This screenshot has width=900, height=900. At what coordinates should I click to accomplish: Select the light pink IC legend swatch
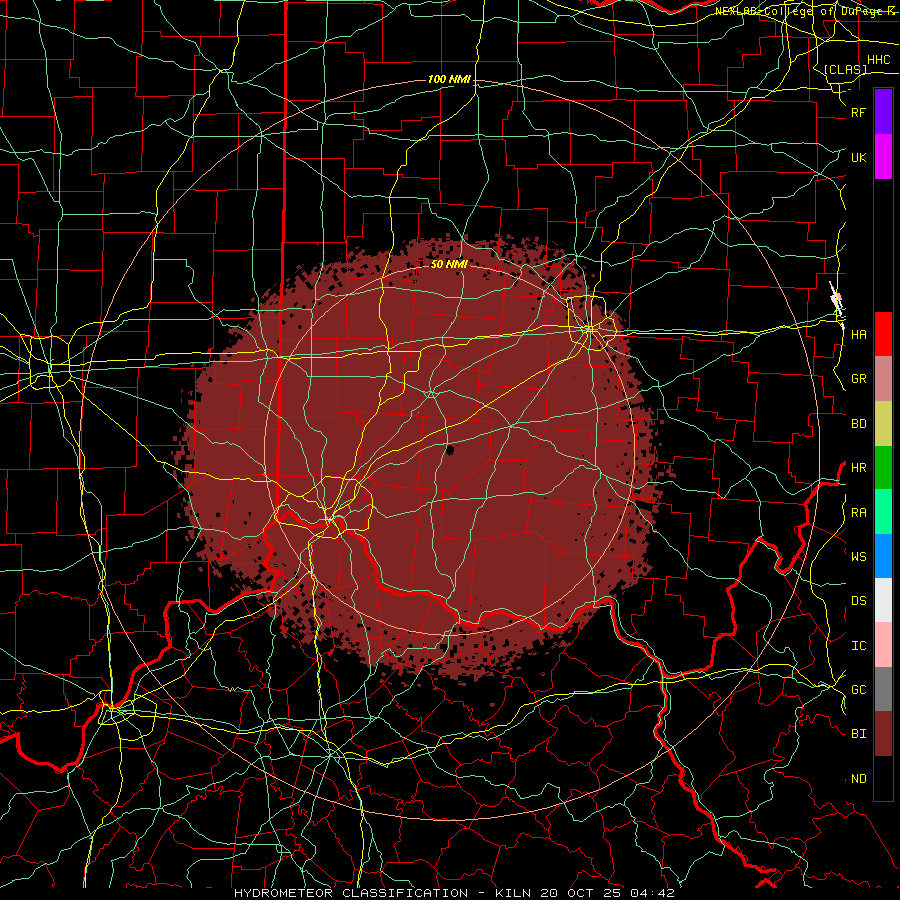point(883,645)
